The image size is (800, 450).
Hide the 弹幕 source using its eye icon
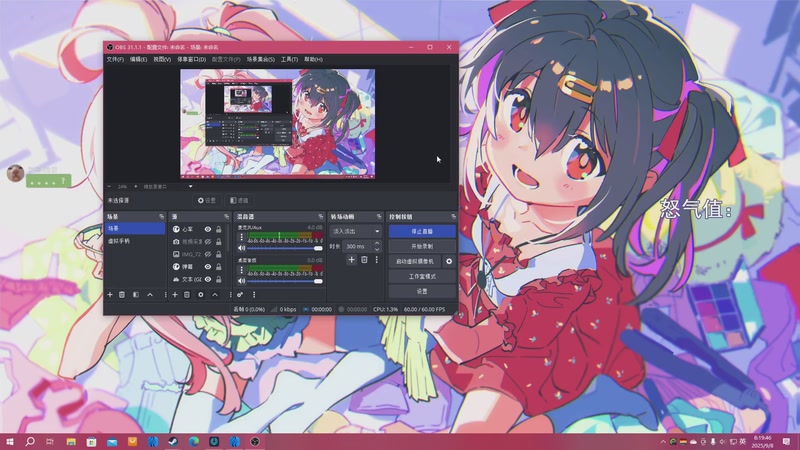click(x=208, y=267)
